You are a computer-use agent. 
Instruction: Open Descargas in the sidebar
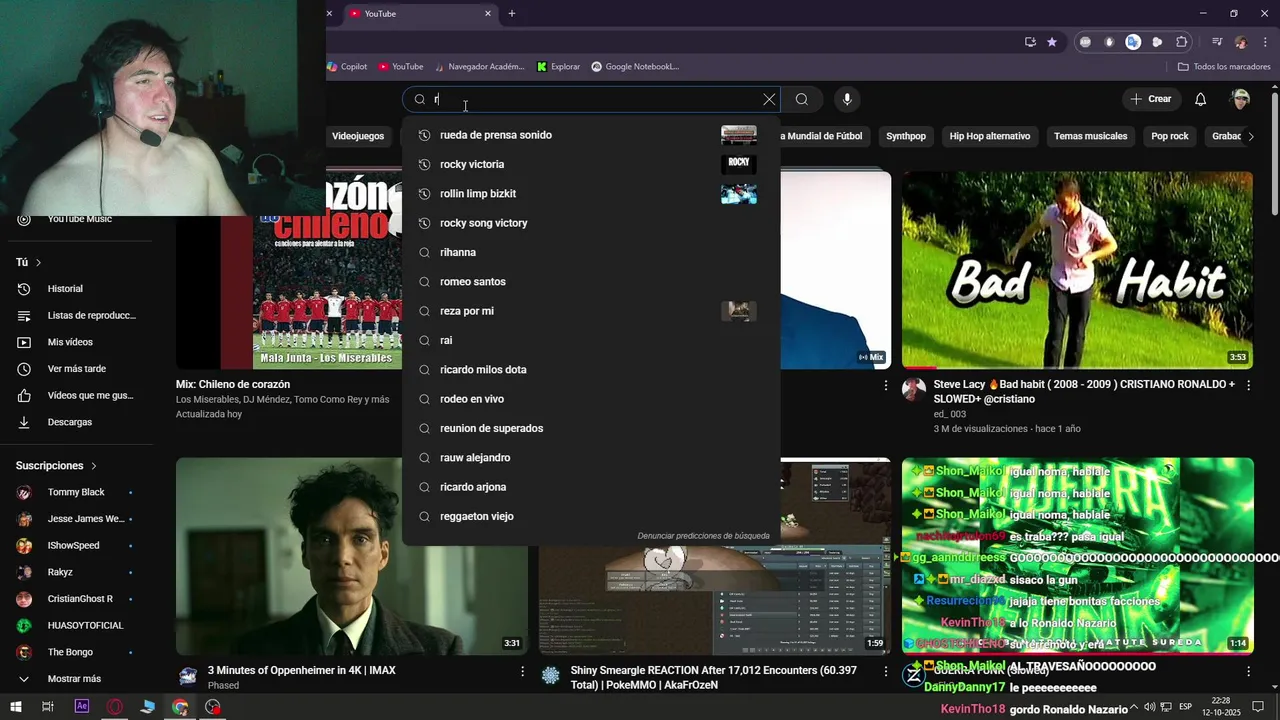(77, 422)
